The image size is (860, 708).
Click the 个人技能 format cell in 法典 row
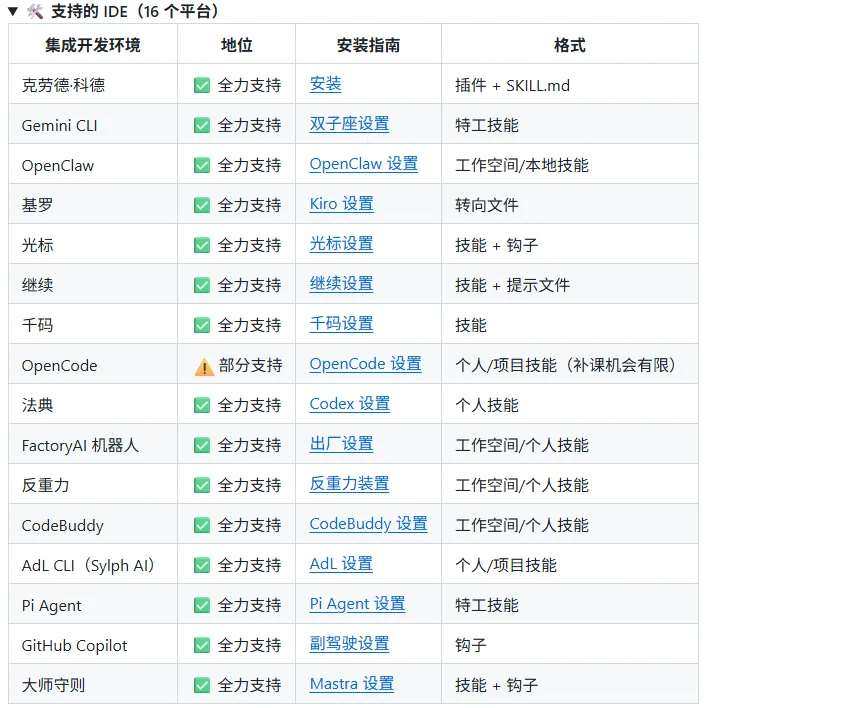click(x=570, y=405)
